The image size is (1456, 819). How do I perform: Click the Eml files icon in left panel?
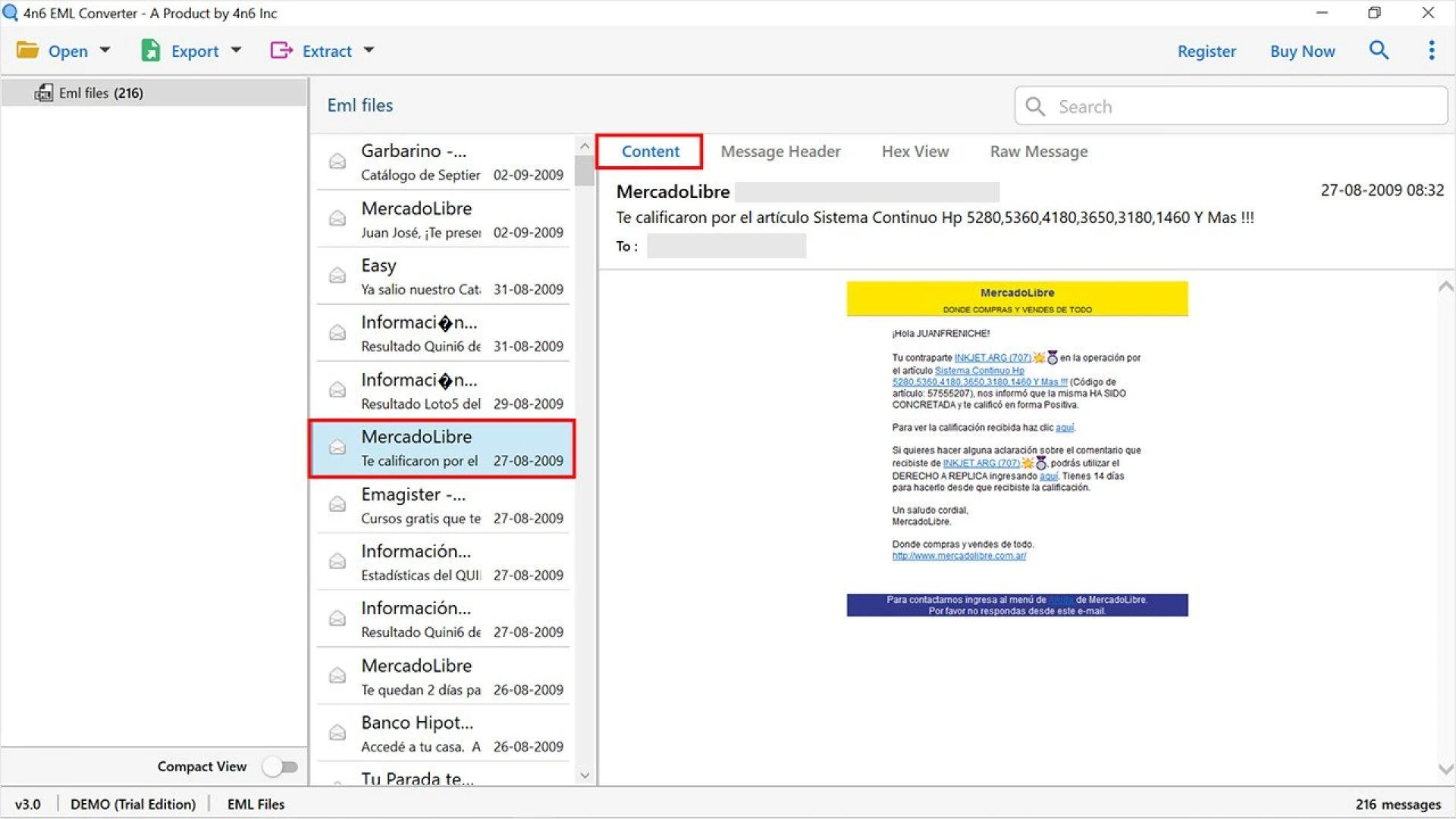(x=43, y=93)
